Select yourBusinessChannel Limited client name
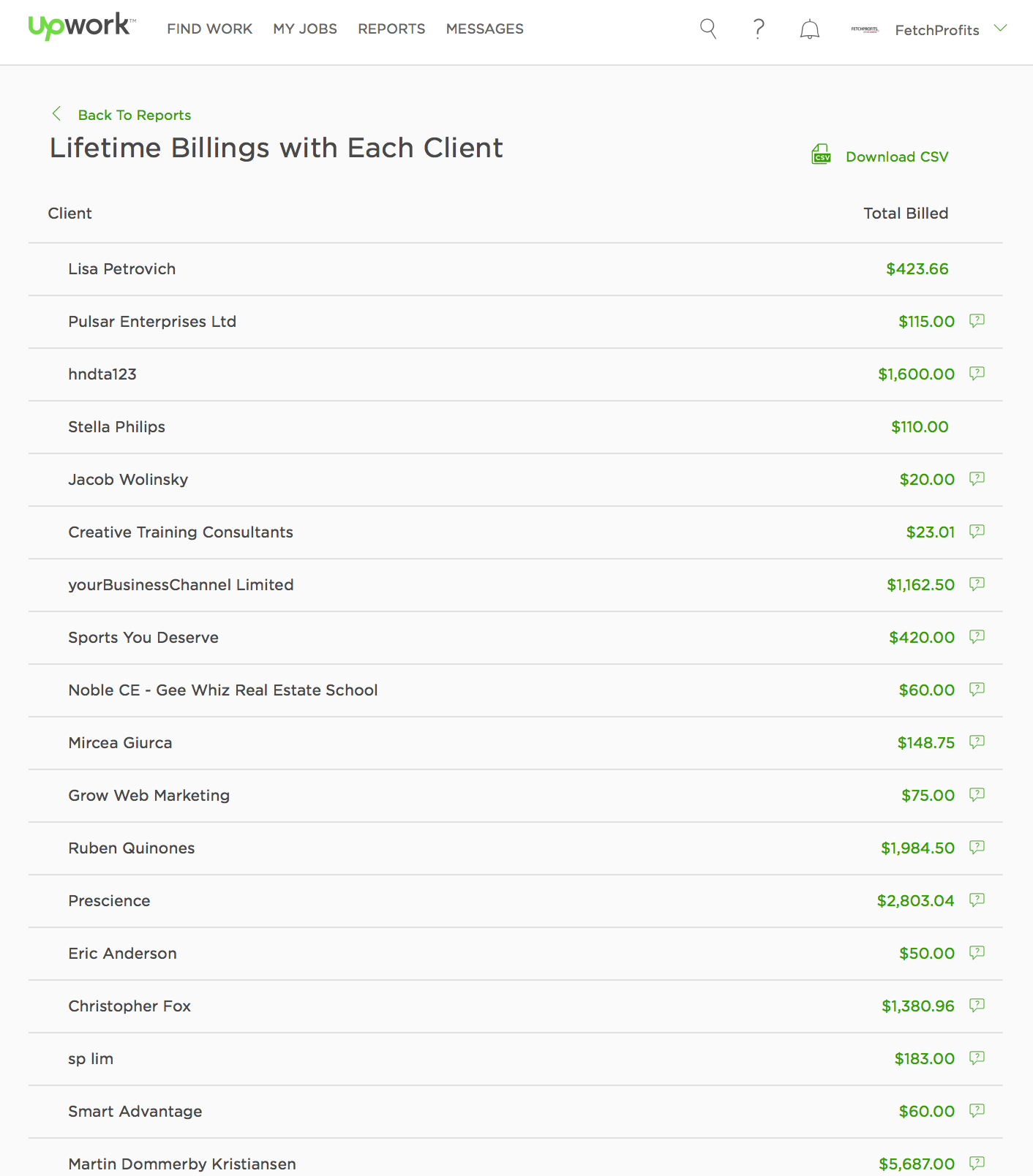Screen dimensions: 1033x1176 [181, 585]
